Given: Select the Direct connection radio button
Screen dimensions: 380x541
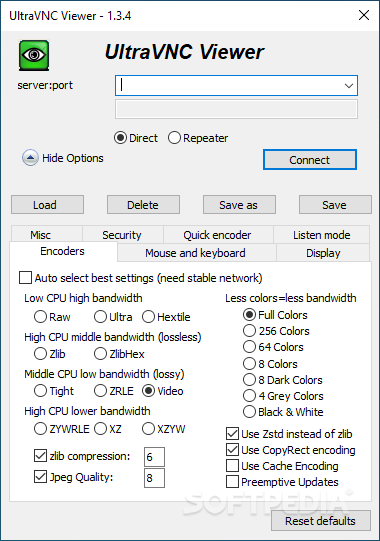Looking at the screenshot, I should 120,138.
